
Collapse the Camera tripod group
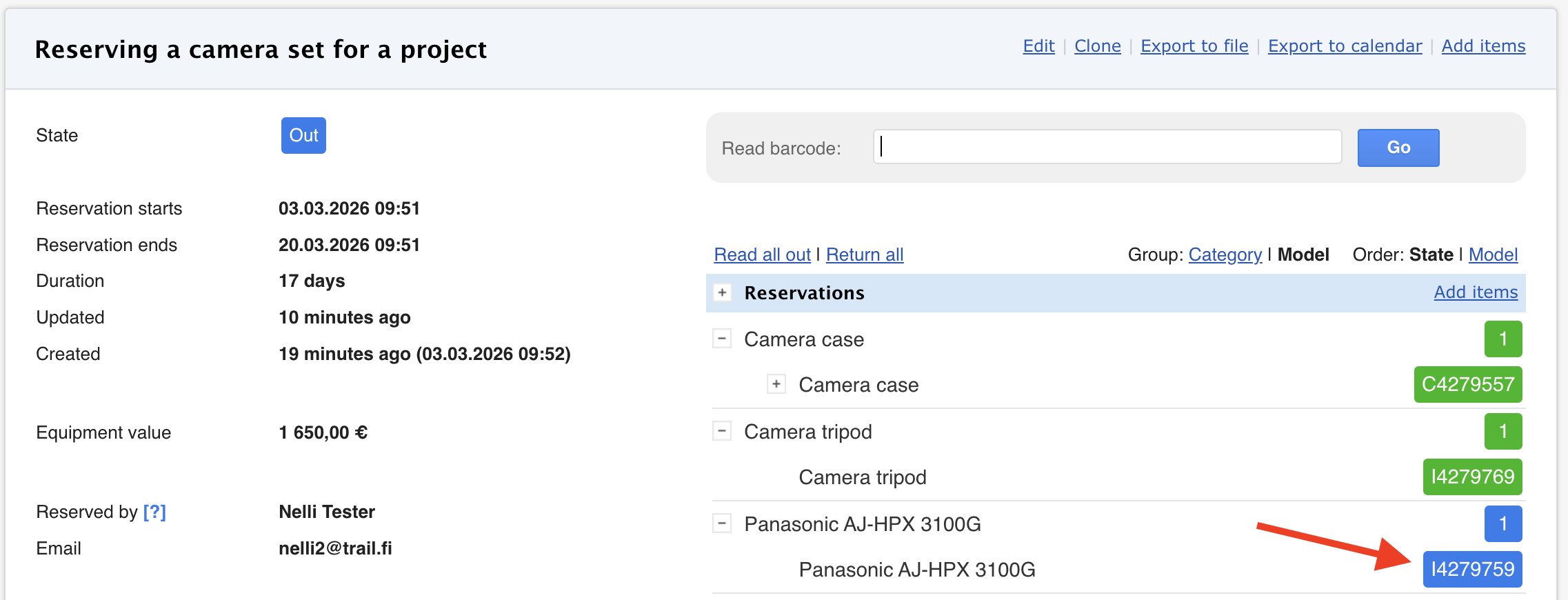[722, 431]
